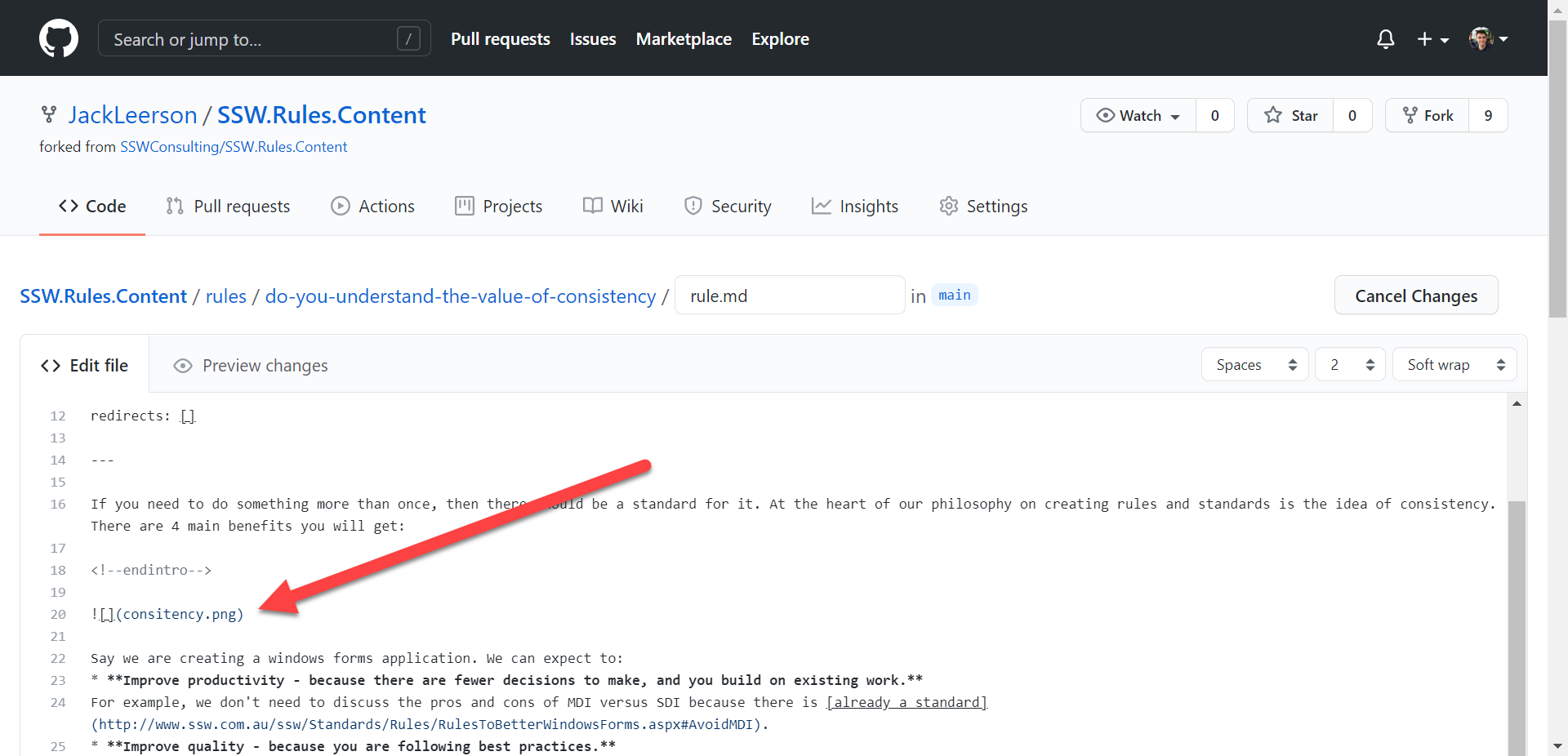Click the "already a standard" link text
1568x756 pixels.
(x=906, y=702)
